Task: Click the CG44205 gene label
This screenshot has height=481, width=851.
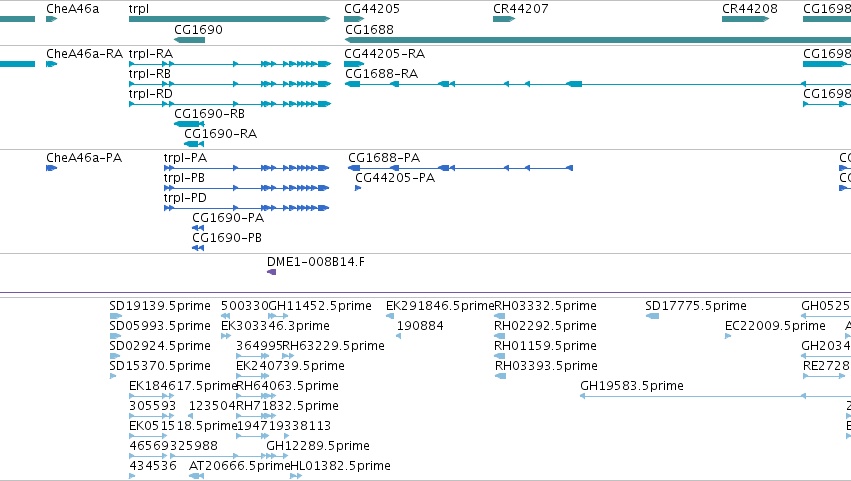Action: pyautogui.click(x=372, y=9)
